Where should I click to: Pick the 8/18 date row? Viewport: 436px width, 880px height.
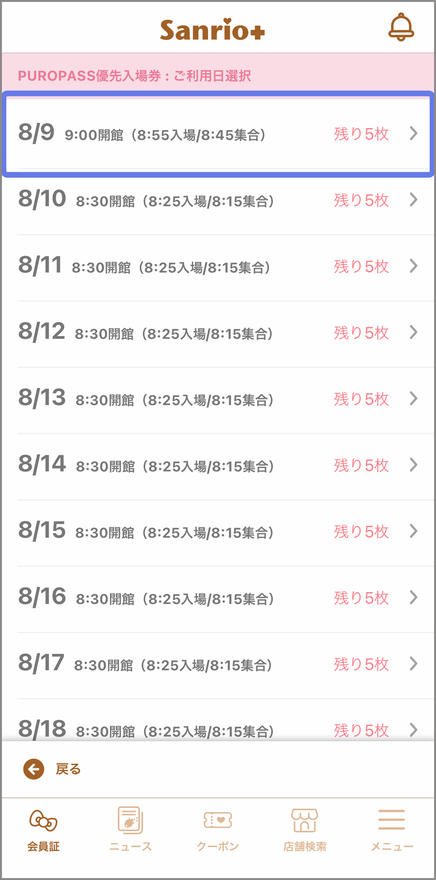click(218, 722)
